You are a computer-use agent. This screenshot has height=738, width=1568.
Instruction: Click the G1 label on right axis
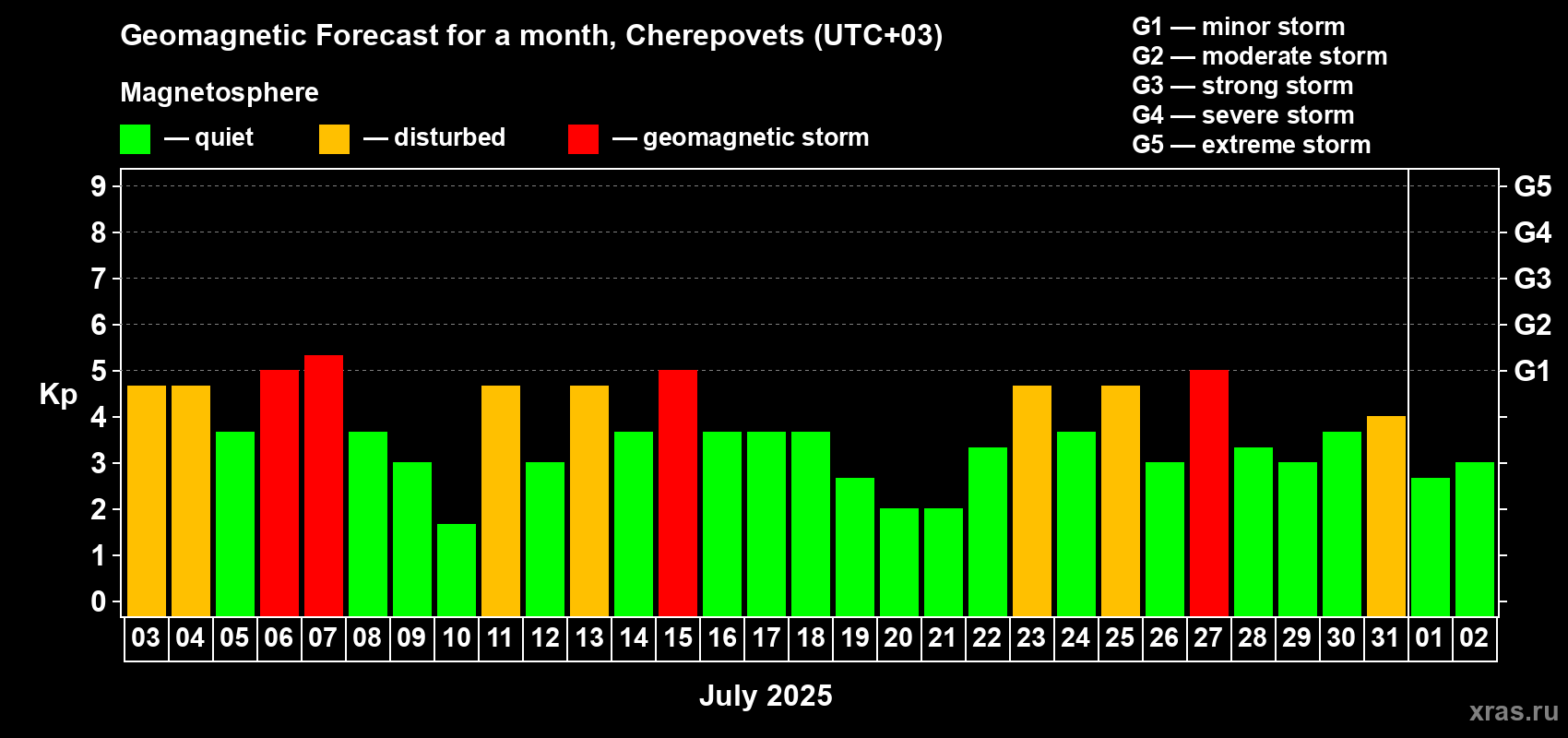click(x=1532, y=371)
